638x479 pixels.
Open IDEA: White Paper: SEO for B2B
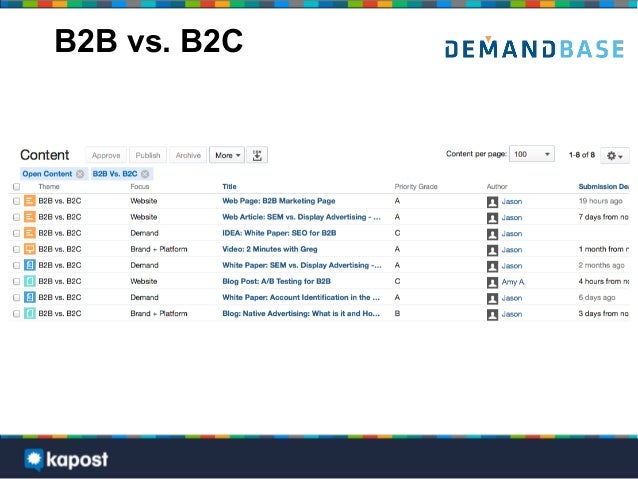point(279,233)
